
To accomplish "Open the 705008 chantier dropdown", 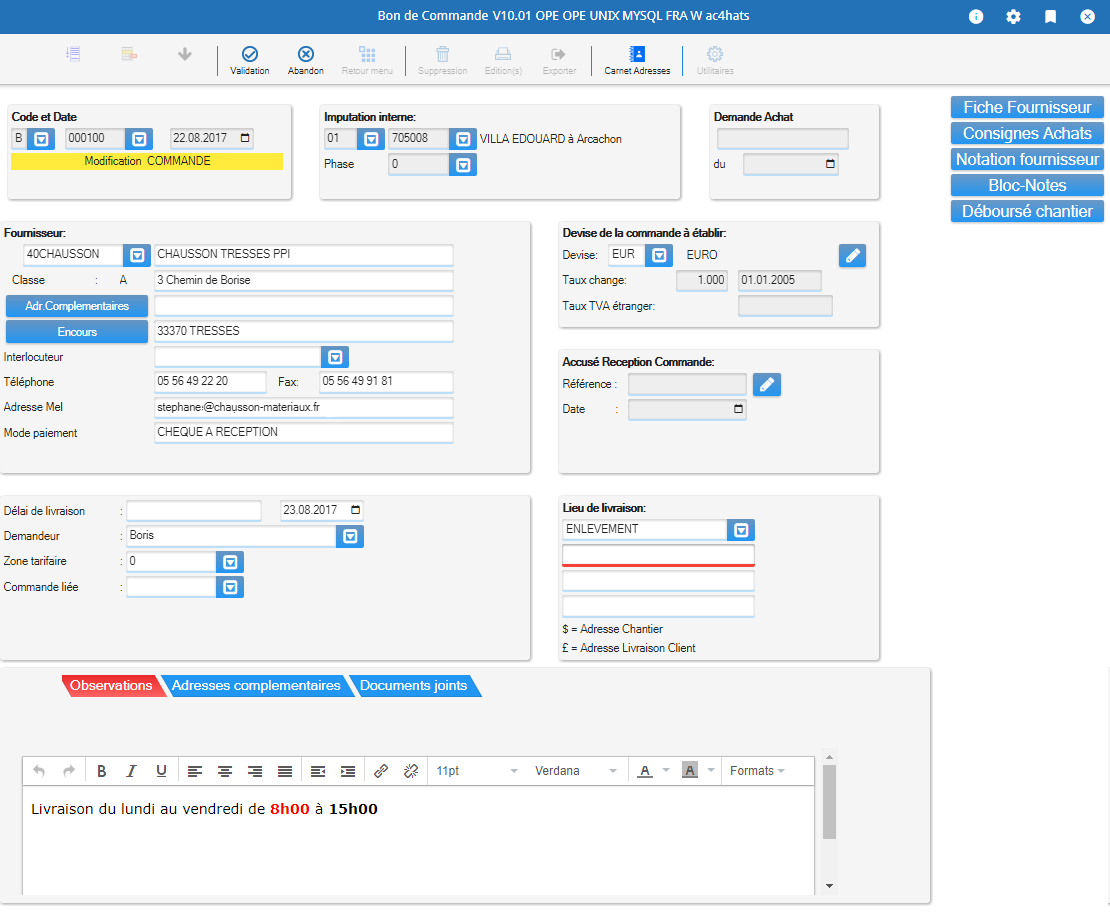I will click(463, 139).
